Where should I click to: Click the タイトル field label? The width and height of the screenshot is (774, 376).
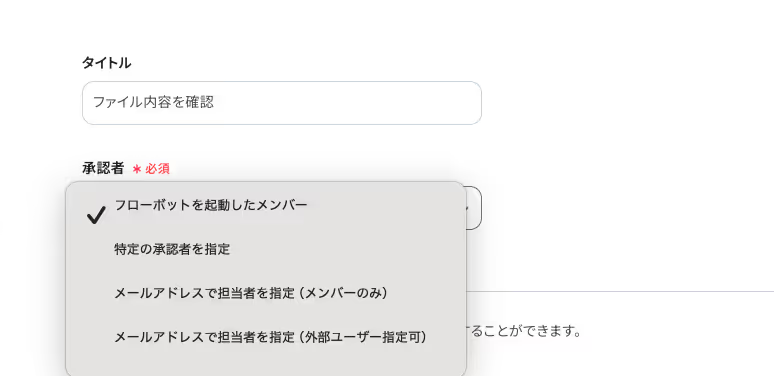106,63
